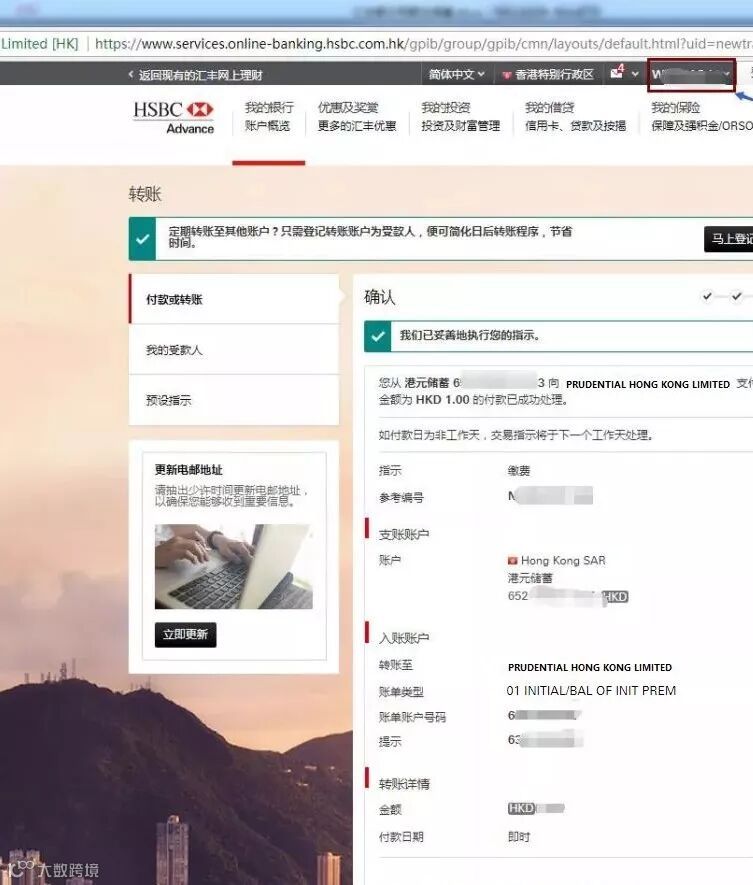Select 预设指示 in the side menu
This screenshot has width=753, height=885.
click(x=234, y=400)
